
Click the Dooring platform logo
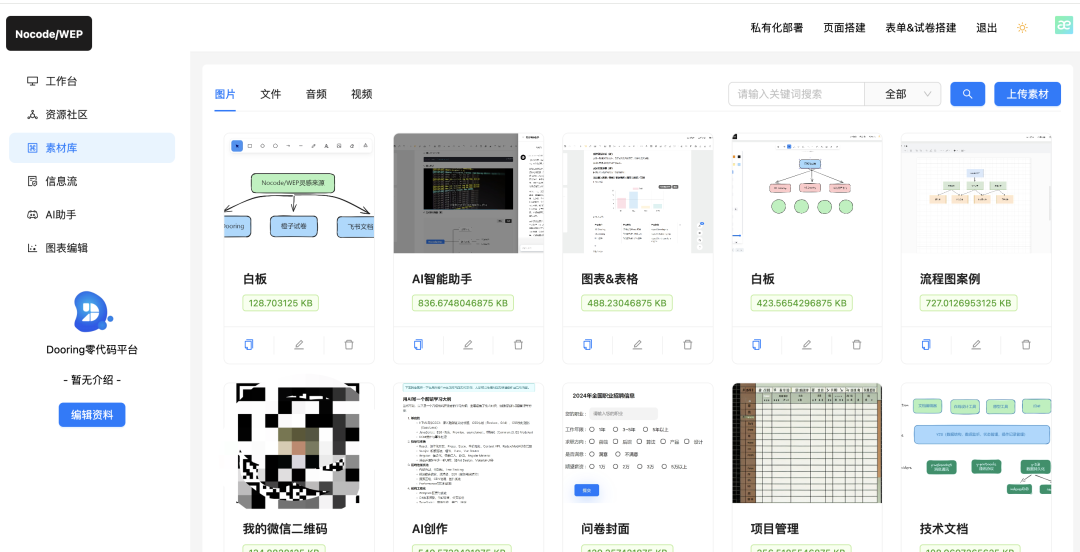point(92,312)
